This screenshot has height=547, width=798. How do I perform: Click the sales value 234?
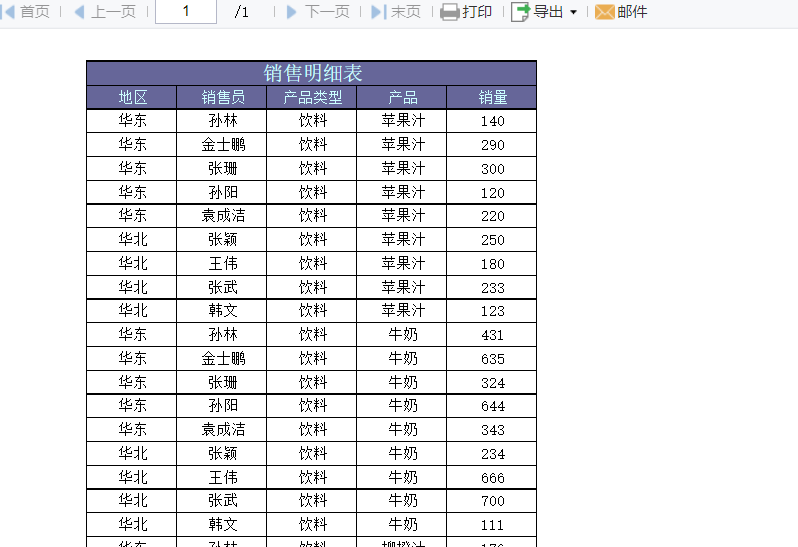493,454
